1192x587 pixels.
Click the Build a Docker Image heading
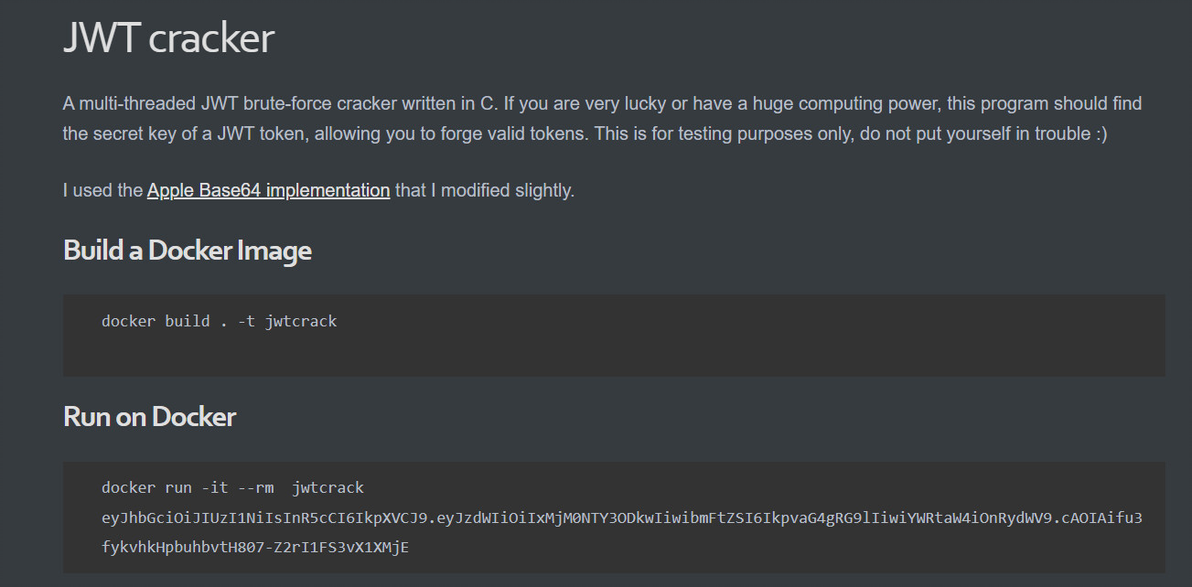[187, 250]
